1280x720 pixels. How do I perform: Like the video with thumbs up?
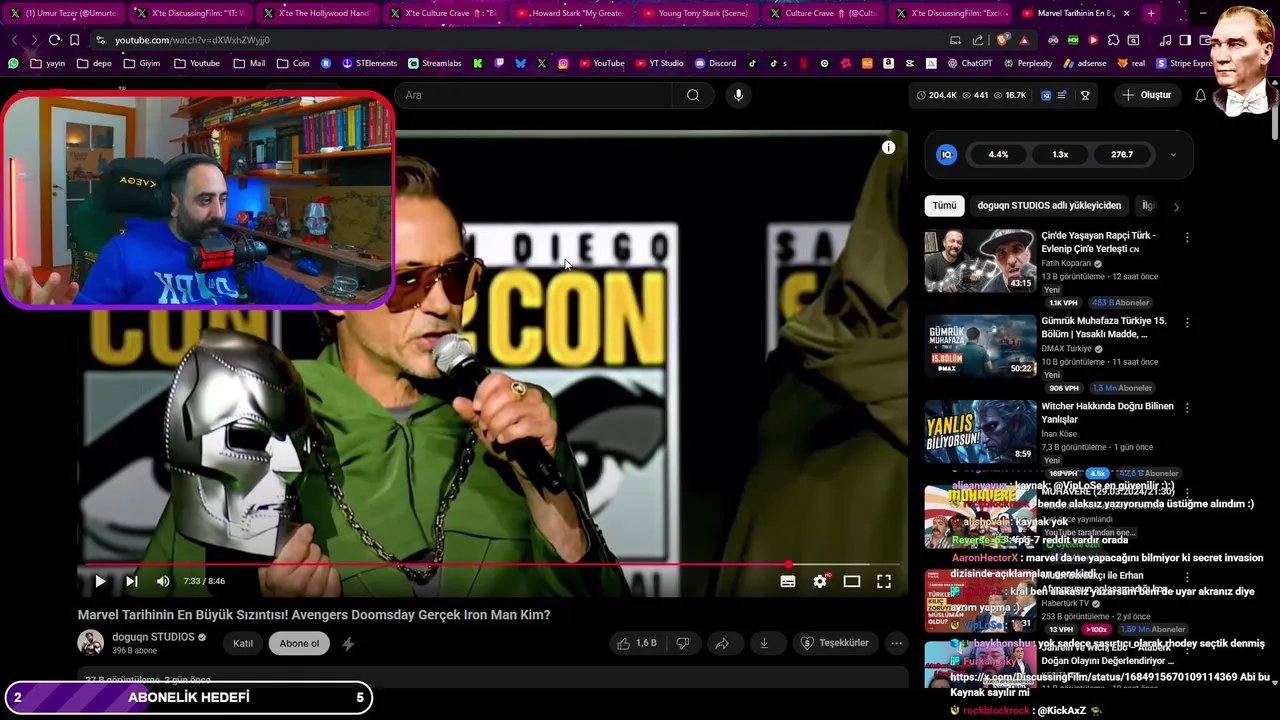pyautogui.click(x=636, y=643)
